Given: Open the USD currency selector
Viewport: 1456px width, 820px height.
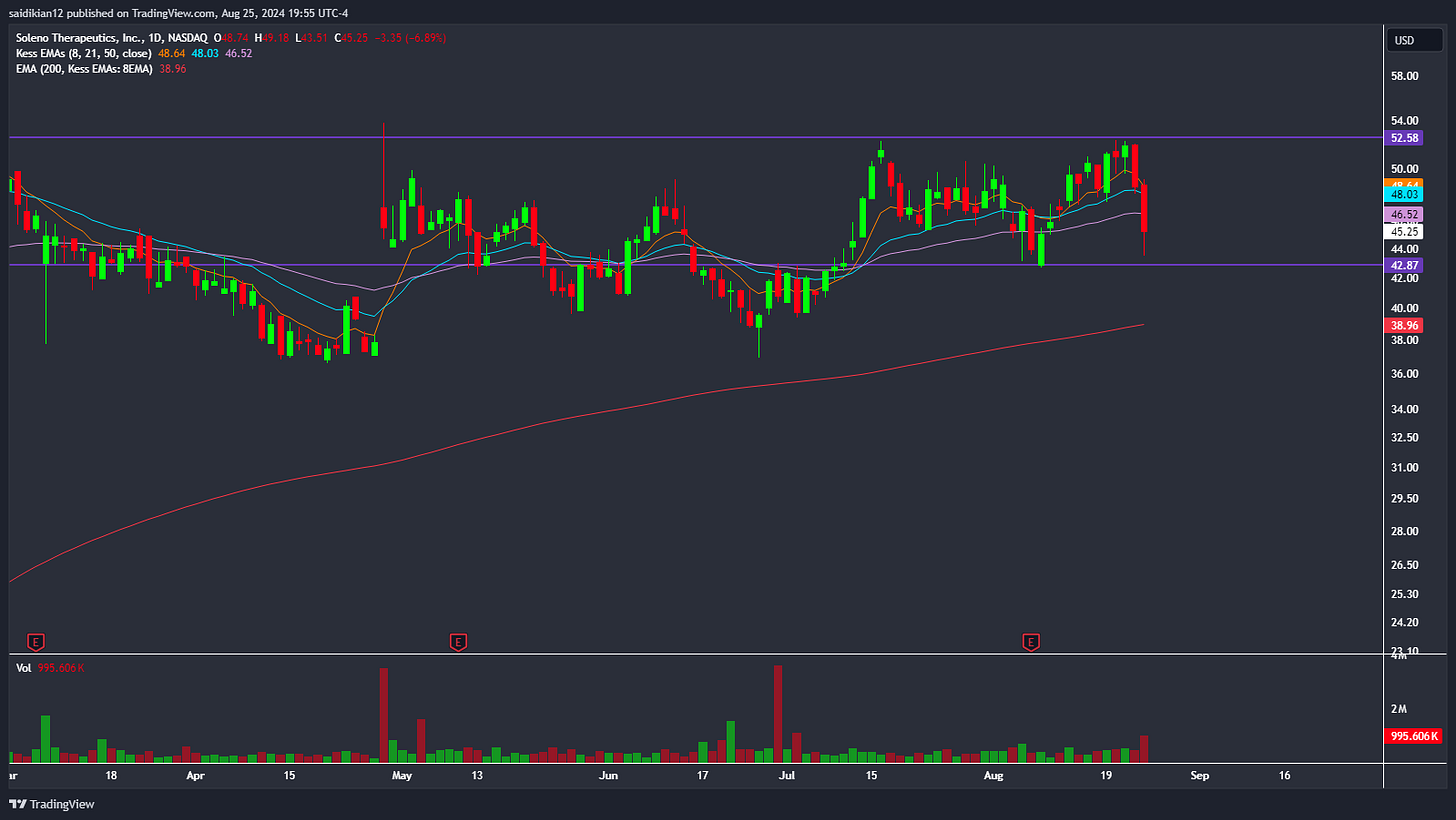Looking at the screenshot, I should point(1412,41).
